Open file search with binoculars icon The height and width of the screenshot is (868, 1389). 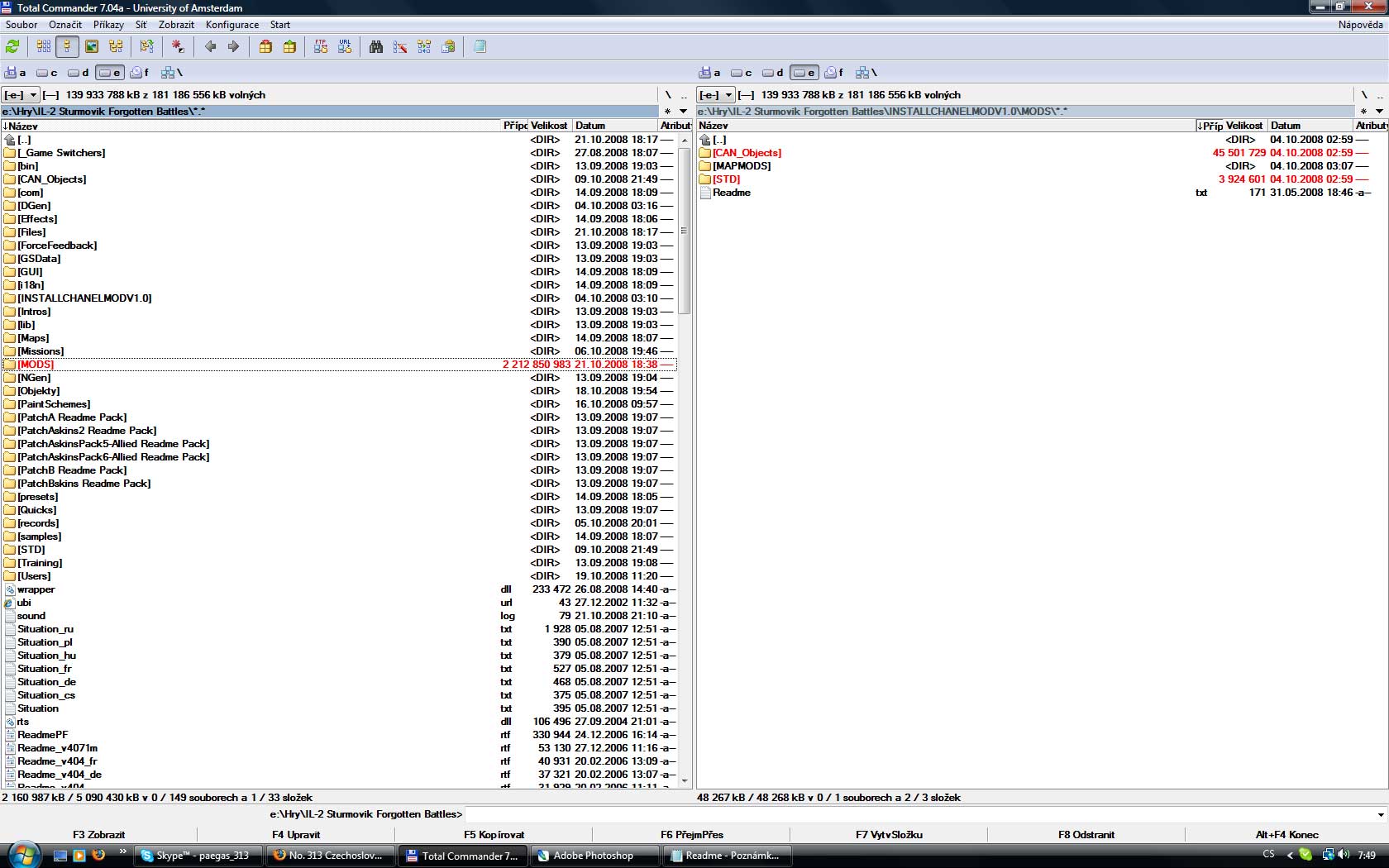point(376,47)
